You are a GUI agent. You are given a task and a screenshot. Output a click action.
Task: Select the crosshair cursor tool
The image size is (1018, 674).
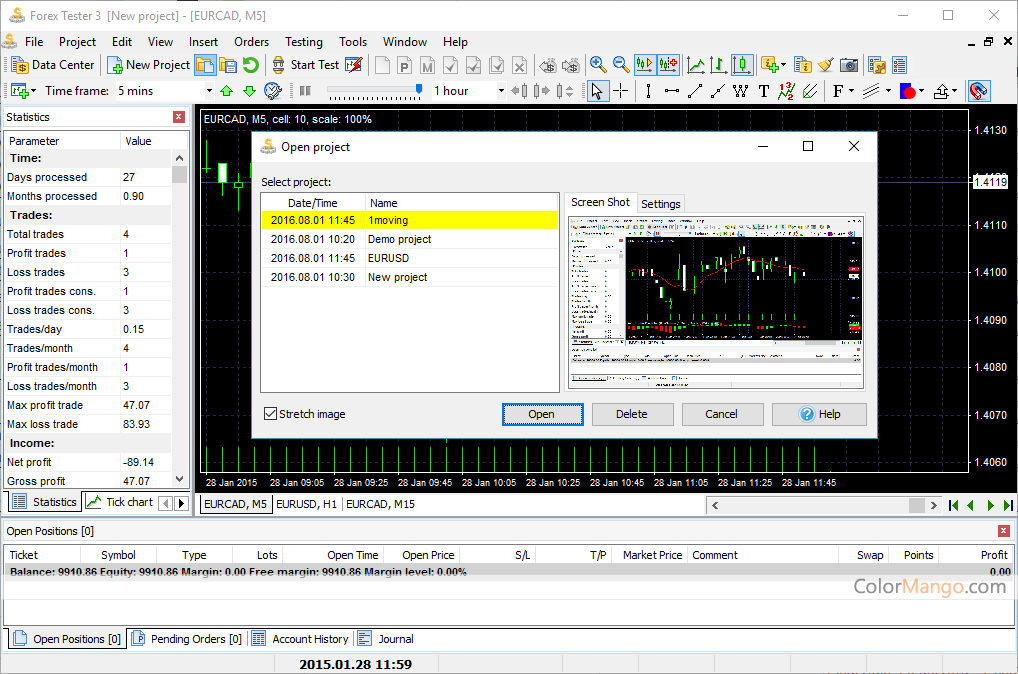[x=621, y=91]
